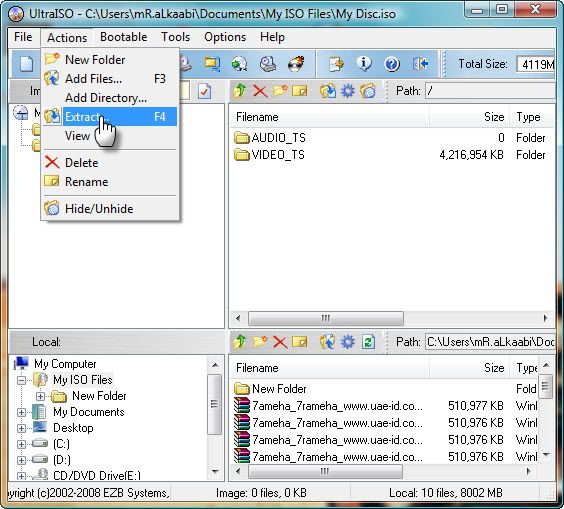Click the toolbar icon left of the Information icon

pos(336,64)
